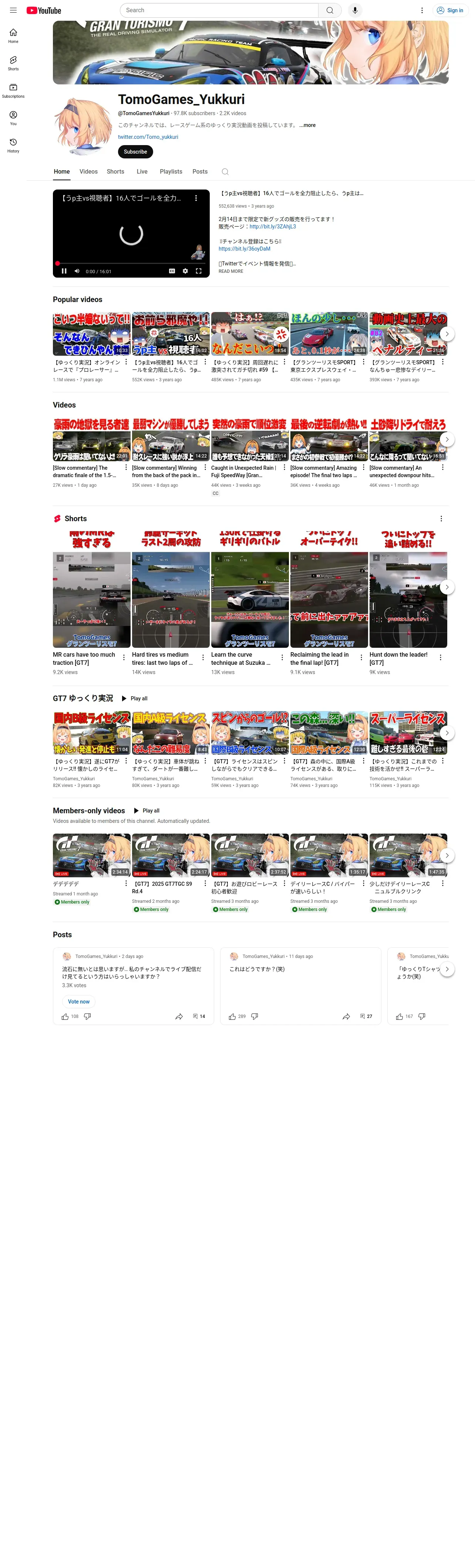The width and height of the screenshot is (475, 1568).
Task: Pause the featured video
Action: tap(64, 271)
